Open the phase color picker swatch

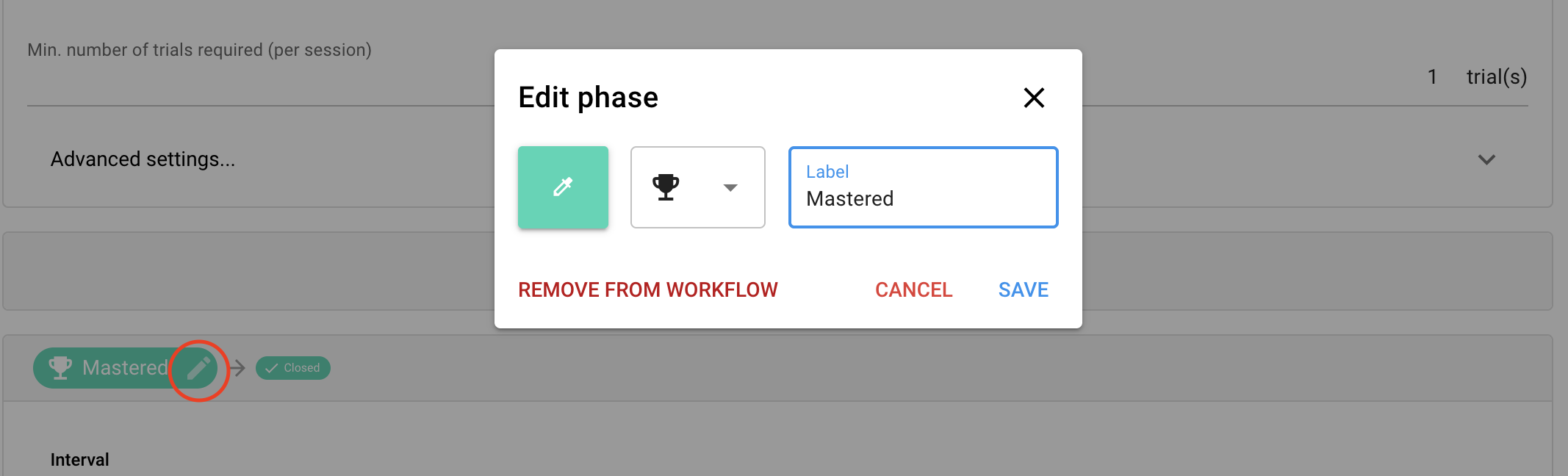(563, 187)
